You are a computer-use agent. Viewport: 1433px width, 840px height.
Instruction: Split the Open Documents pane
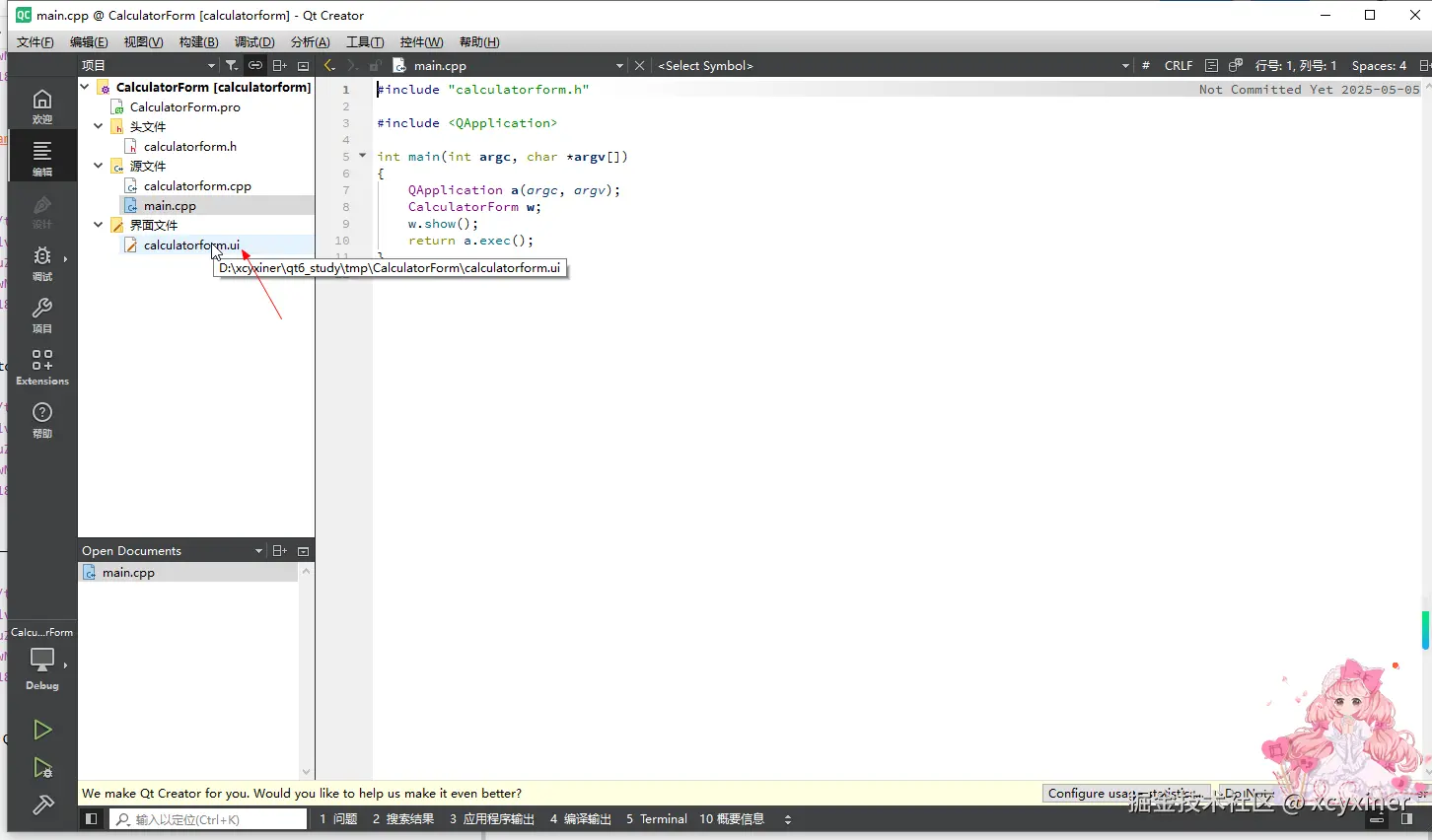[280, 551]
